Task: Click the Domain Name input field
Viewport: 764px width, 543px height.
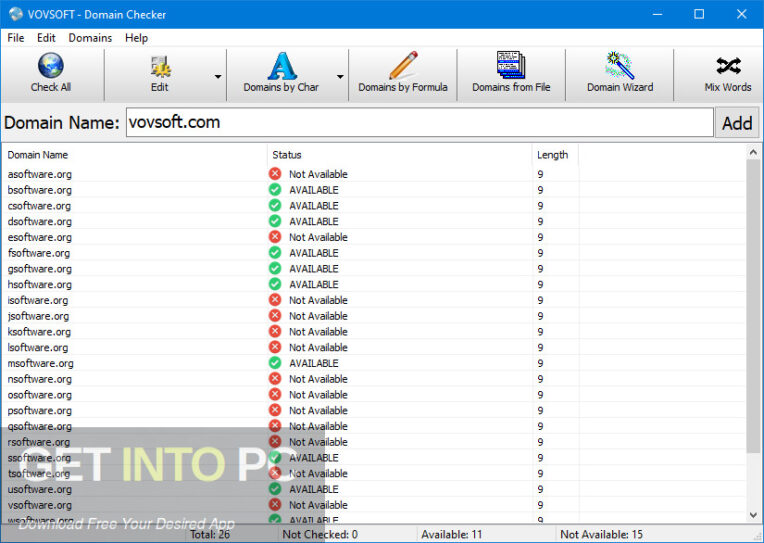Action: point(420,122)
